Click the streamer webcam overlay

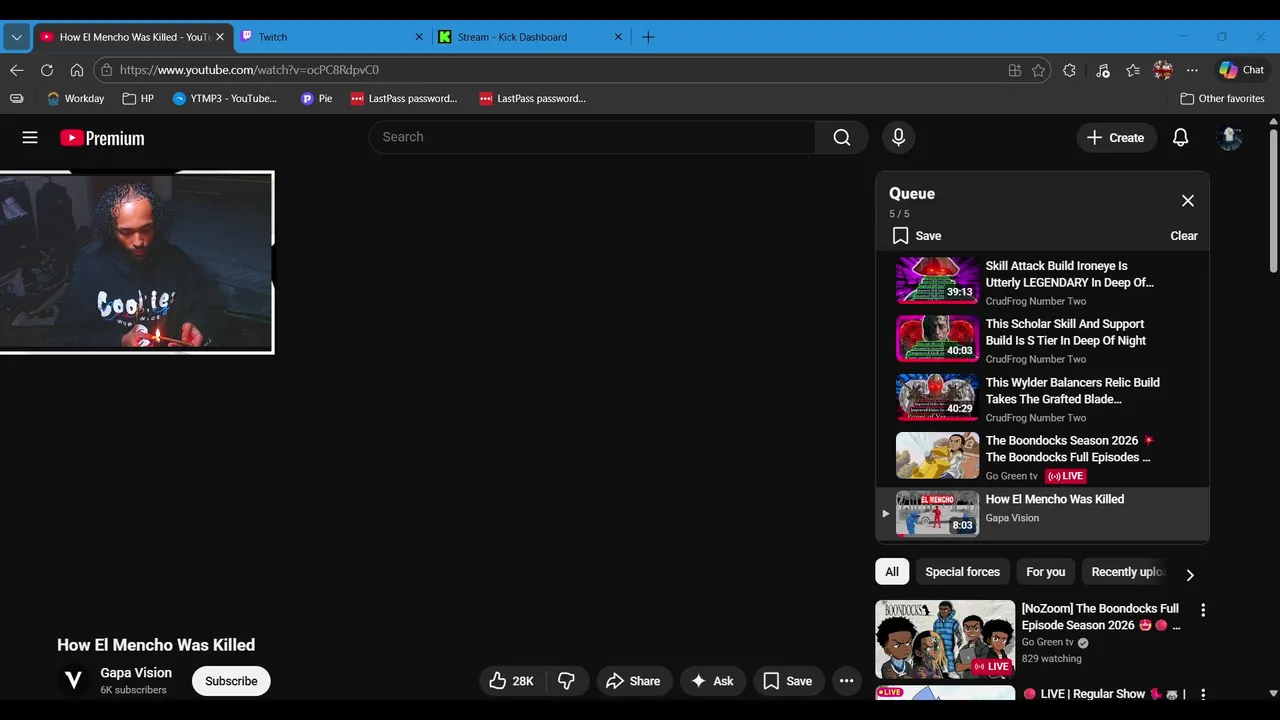pos(136,262)
